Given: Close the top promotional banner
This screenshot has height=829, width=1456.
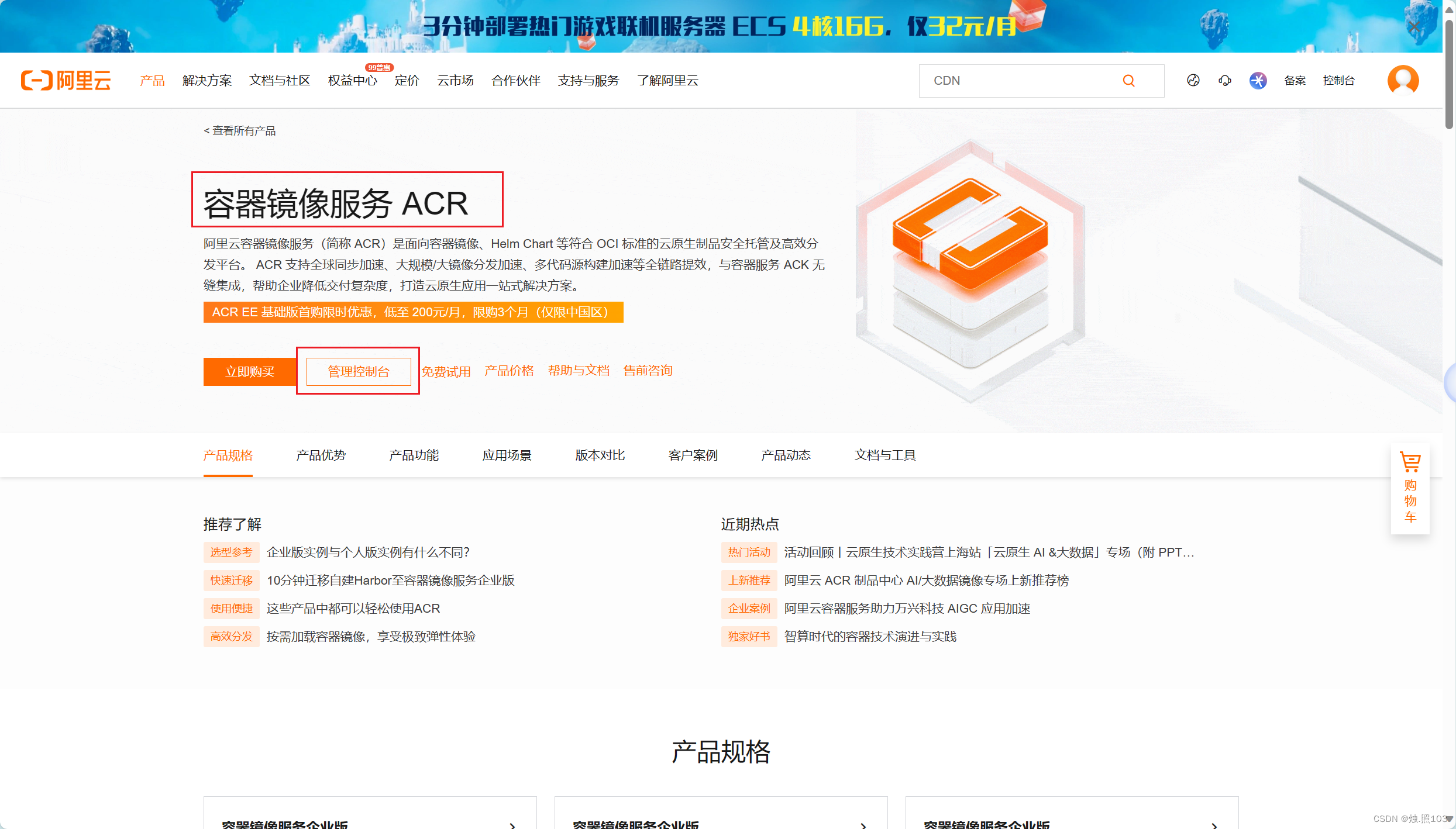Looking at the screenshot, I should click(x=1414, y=26).
